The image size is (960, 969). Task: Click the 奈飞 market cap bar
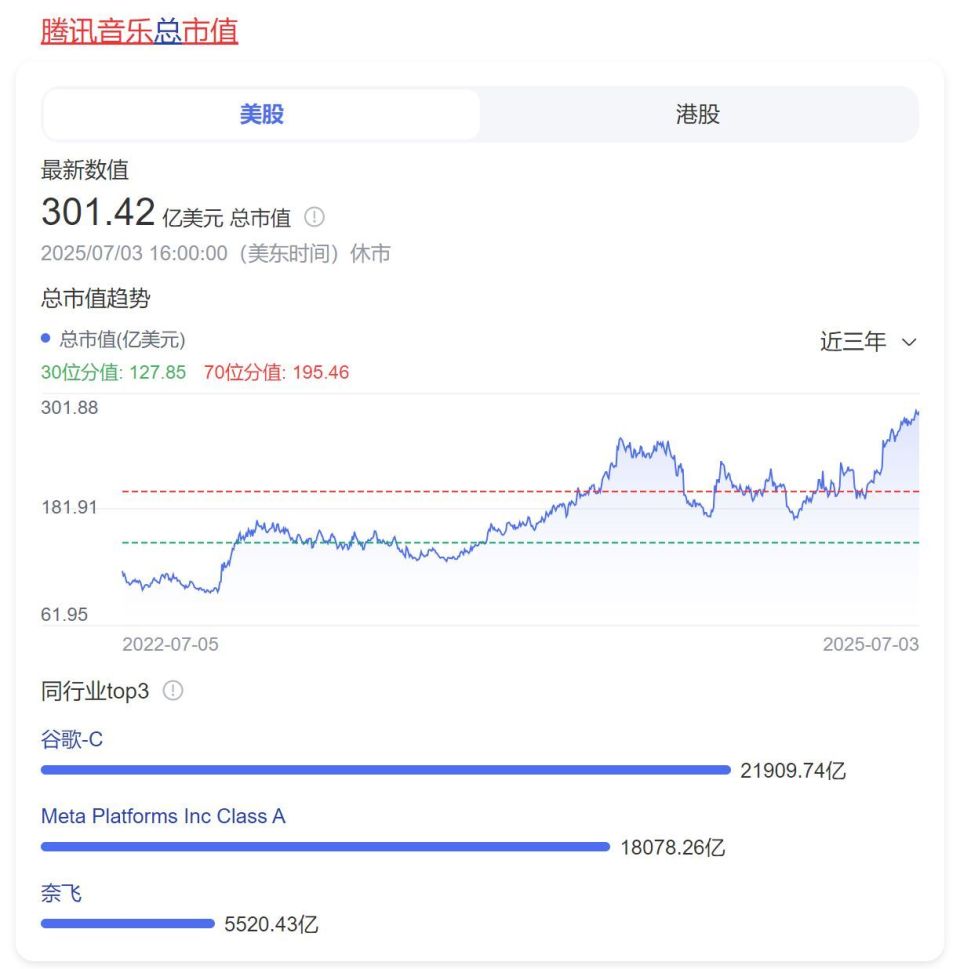pos(128,923)
